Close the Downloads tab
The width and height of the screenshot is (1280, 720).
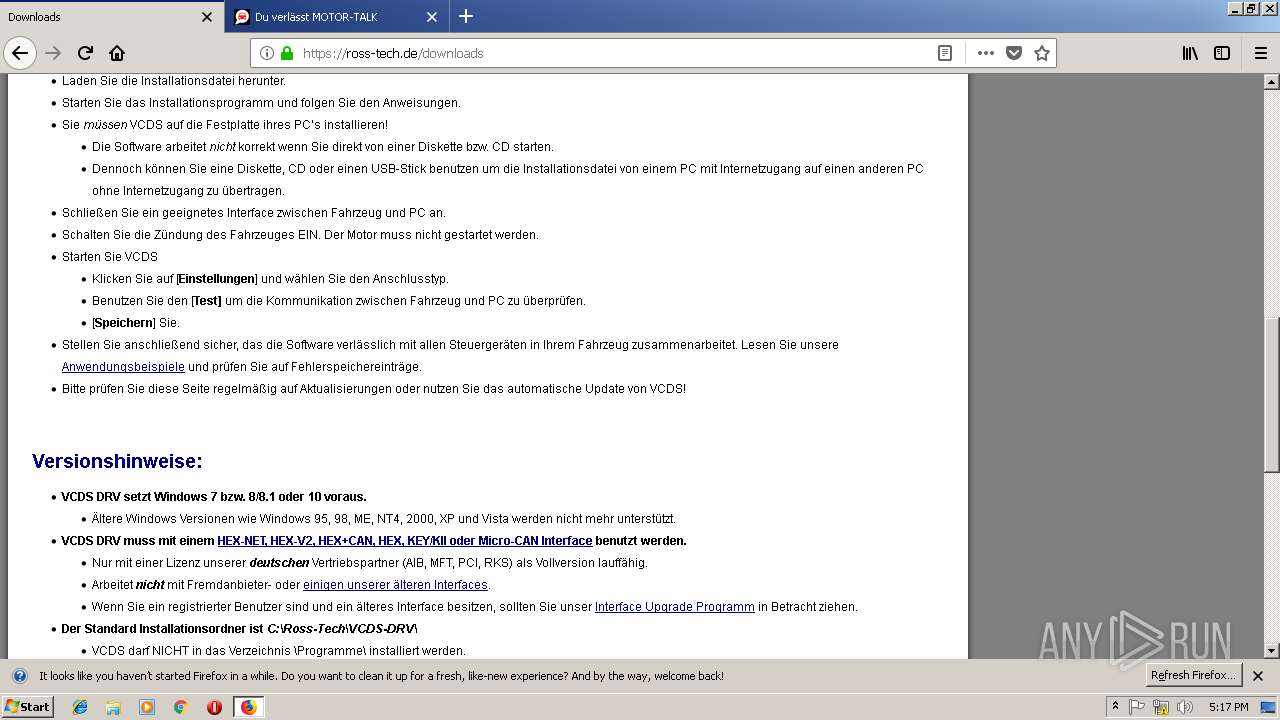(x=207, y=17)
